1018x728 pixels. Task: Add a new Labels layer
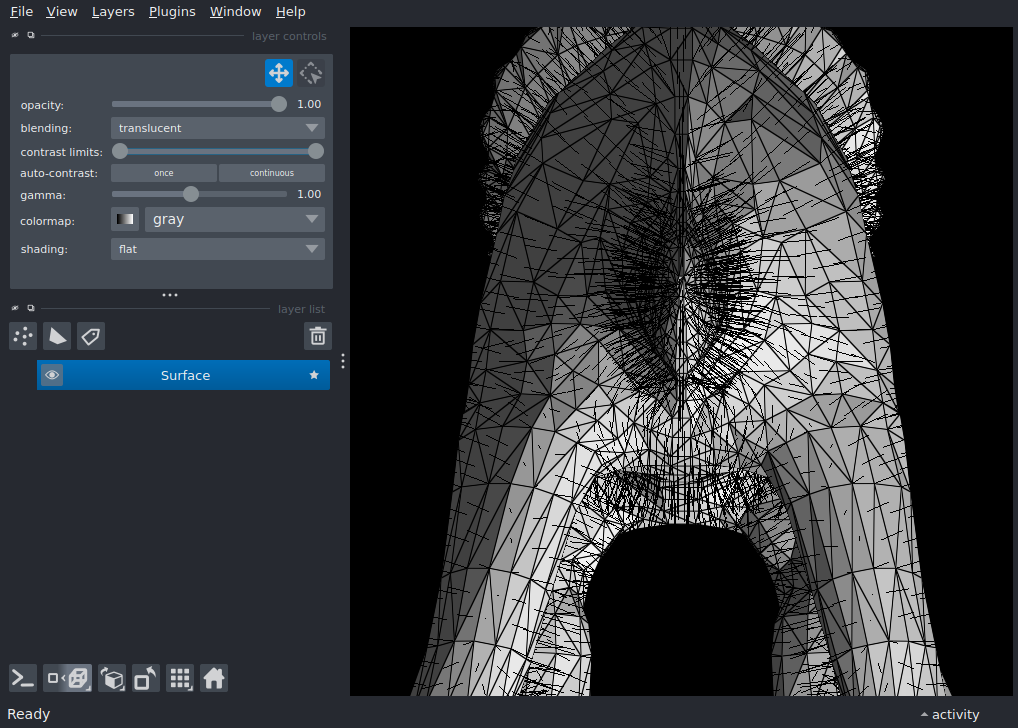pos(91,336)
